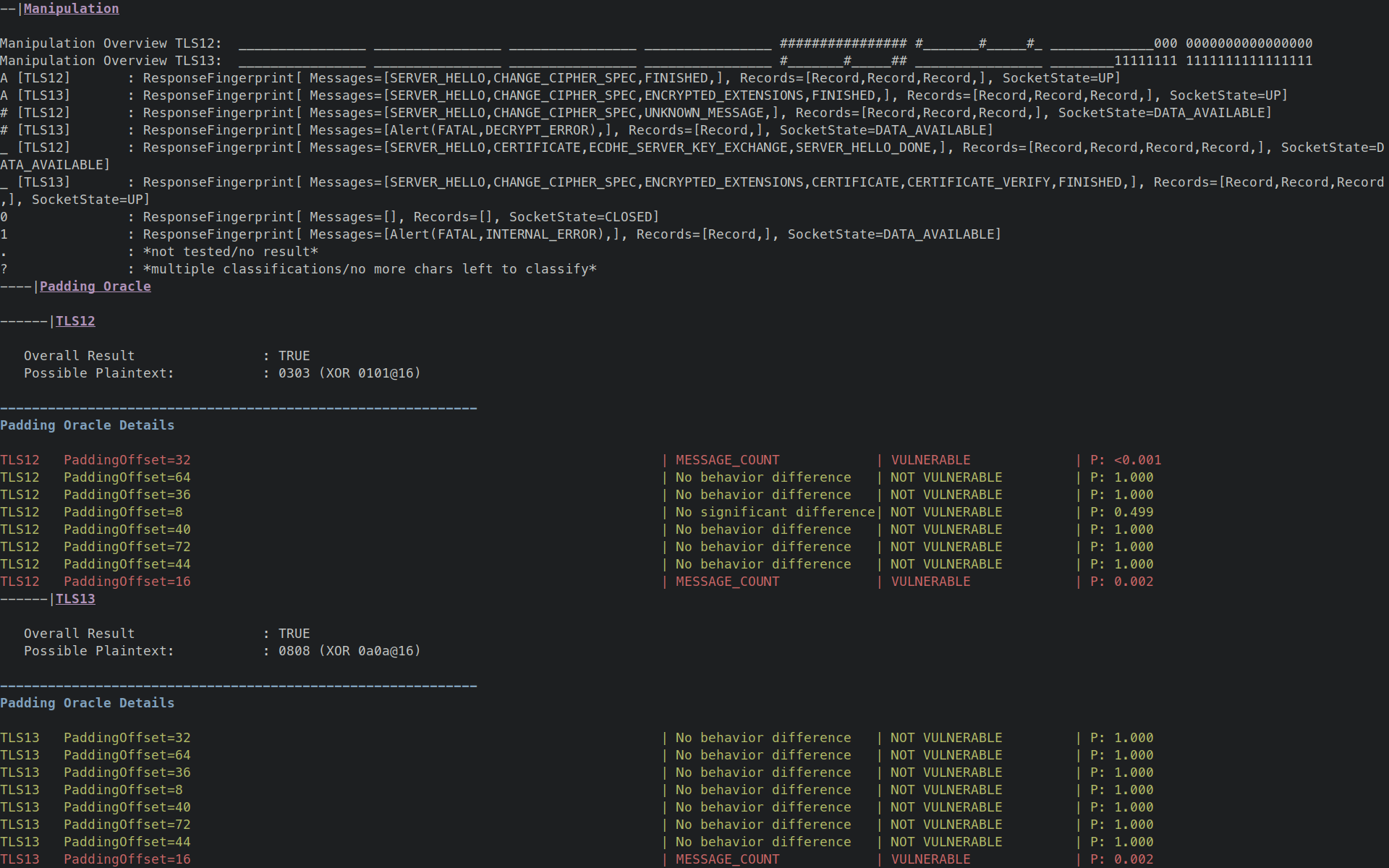
Task: Open the TLS12 section link
Action: (x=75, y=321)
